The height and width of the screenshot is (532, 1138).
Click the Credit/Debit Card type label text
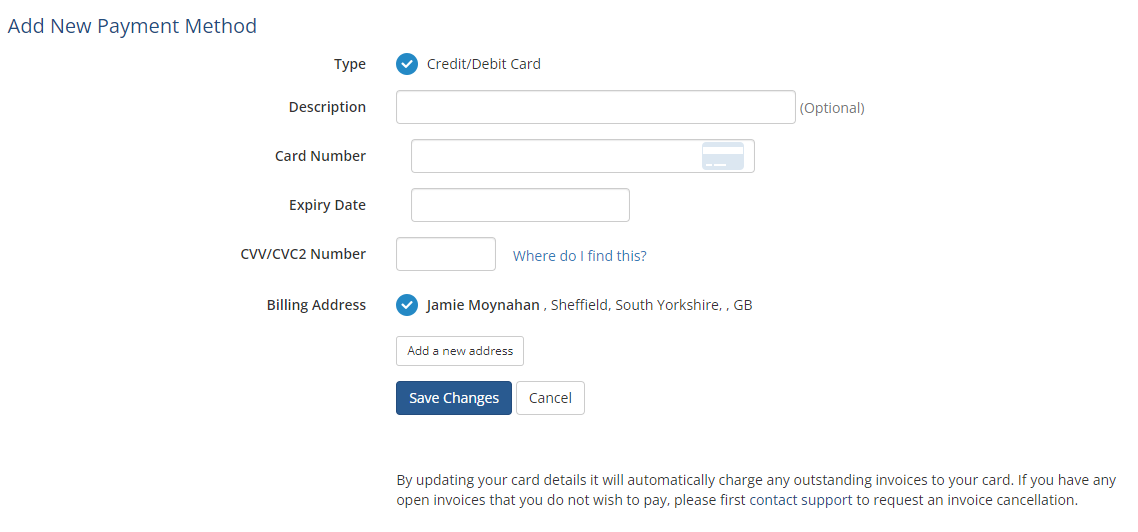(x=483, y=64)
